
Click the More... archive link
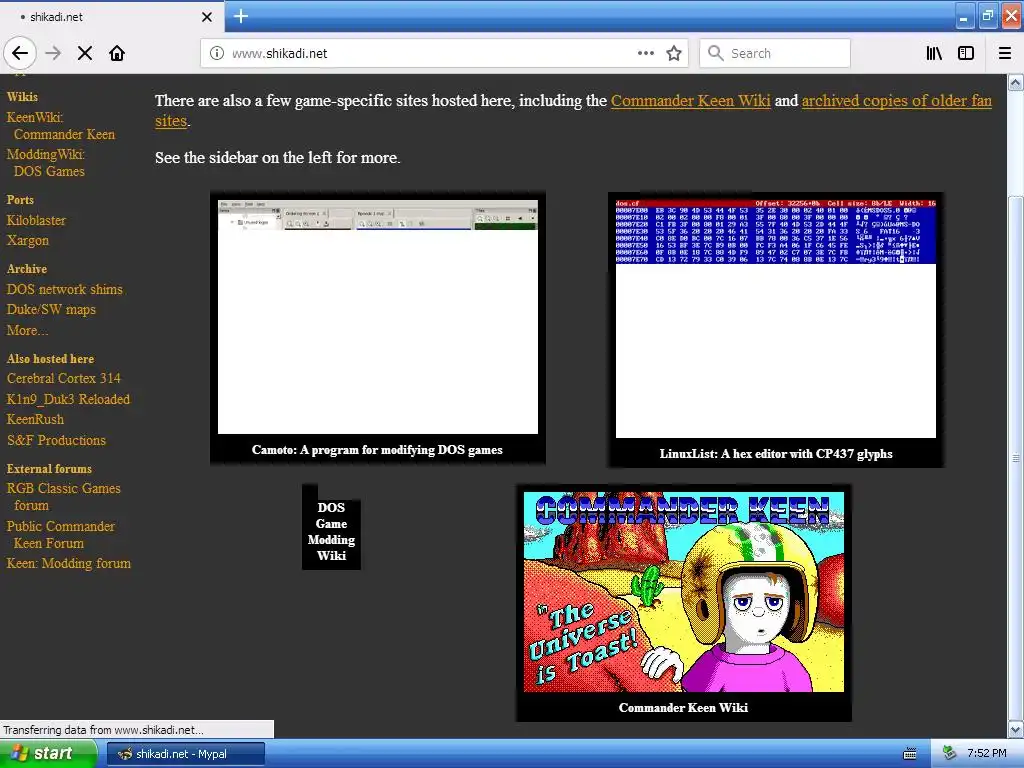(x=27, y=330)
